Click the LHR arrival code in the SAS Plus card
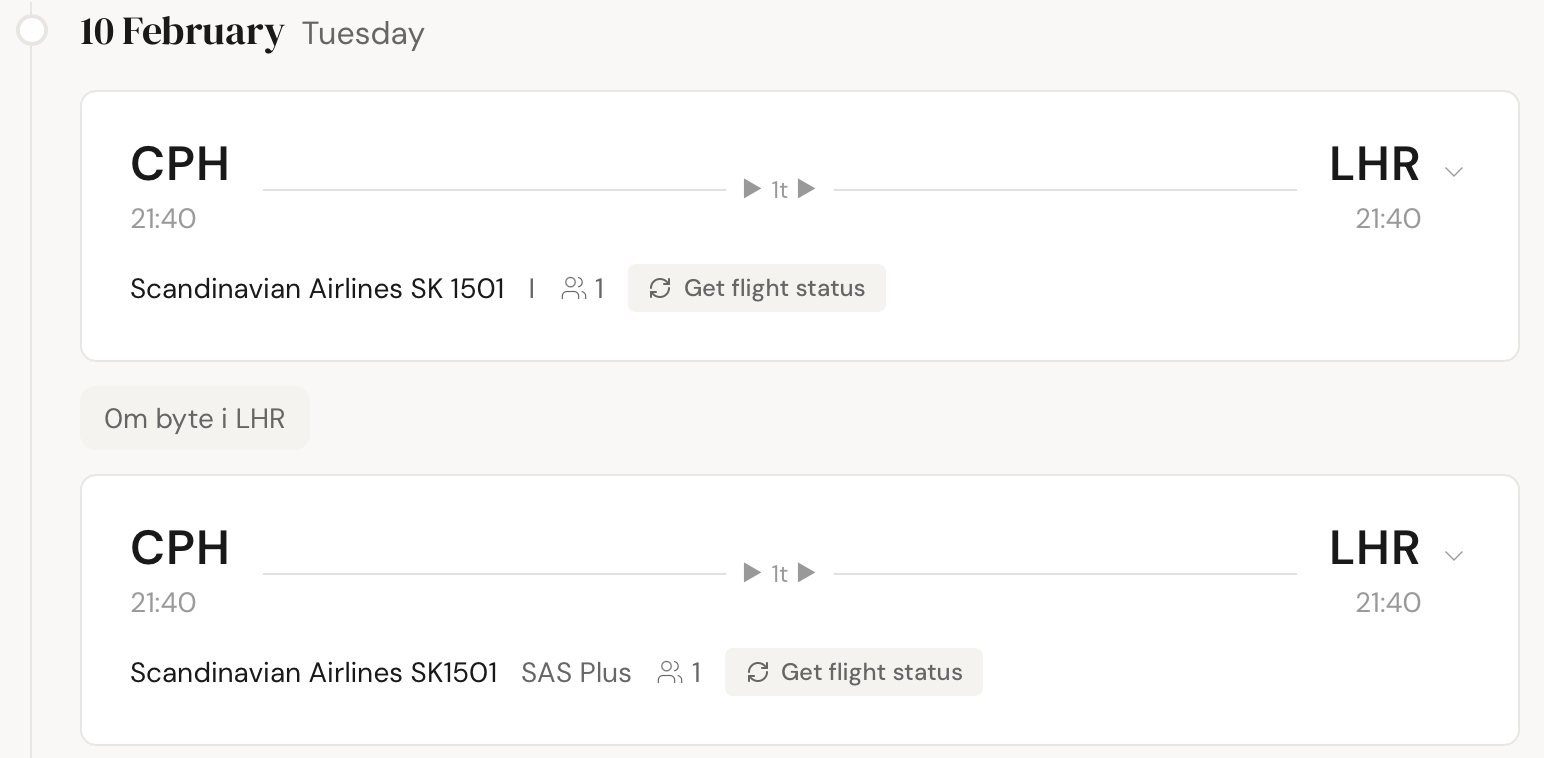The height and width of the screenshot is (758, 1544). pos(1374,549)
